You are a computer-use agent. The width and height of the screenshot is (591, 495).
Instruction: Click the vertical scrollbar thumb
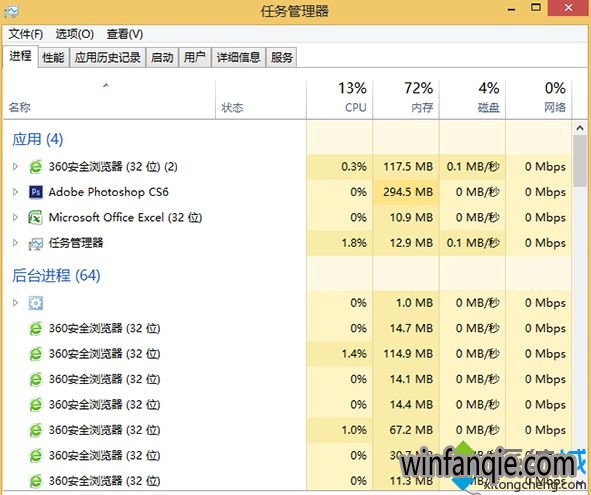tap(580, 161)
